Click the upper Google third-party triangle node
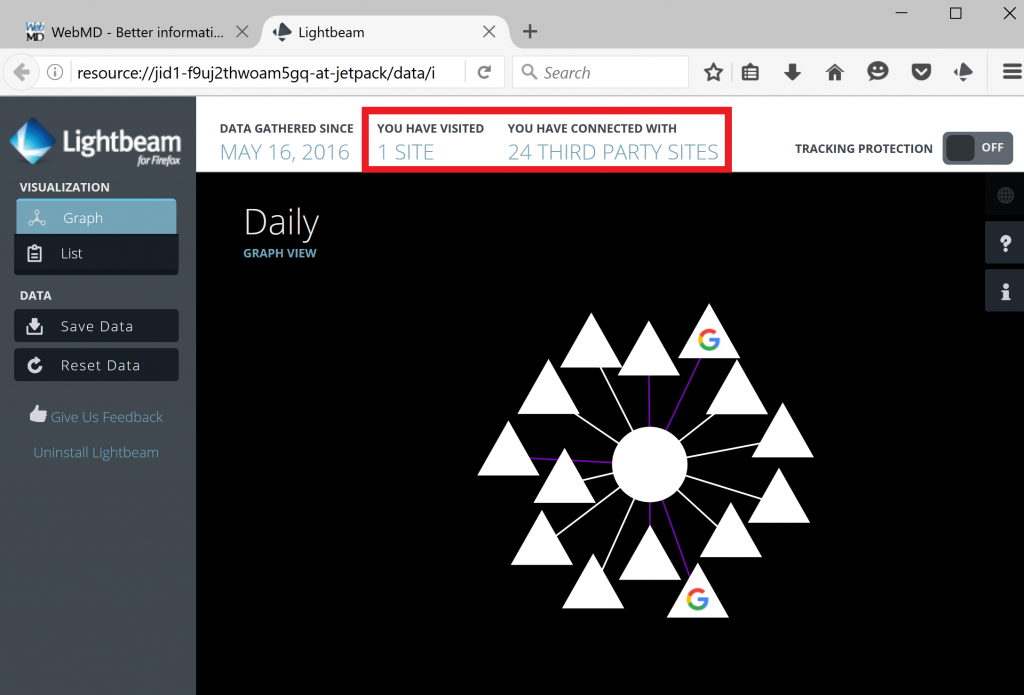The image size is (1024, 695). coord(709,336)
